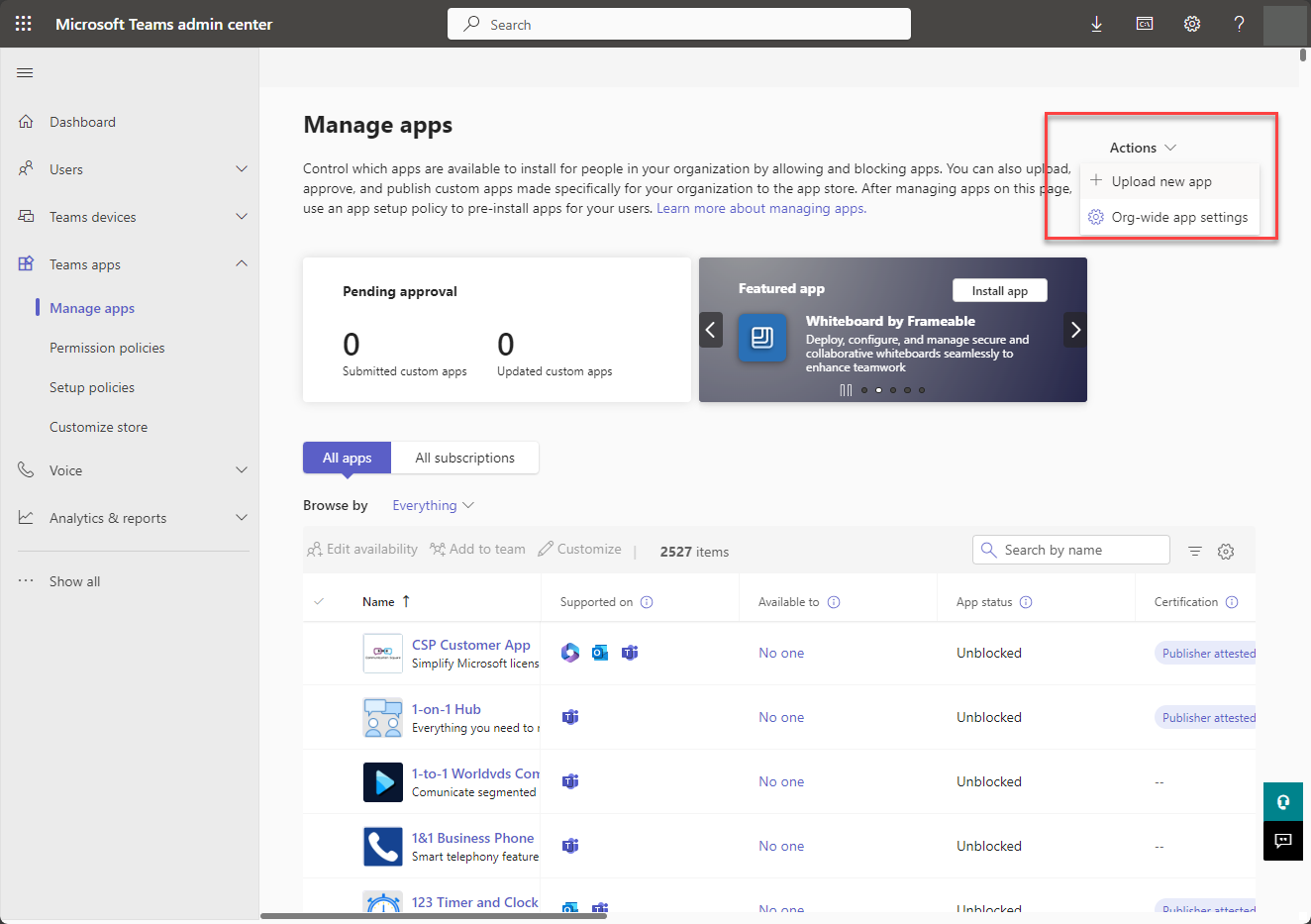Toggle the select-all apps checkmark
1311x924 pixels.
click(319, 602)
